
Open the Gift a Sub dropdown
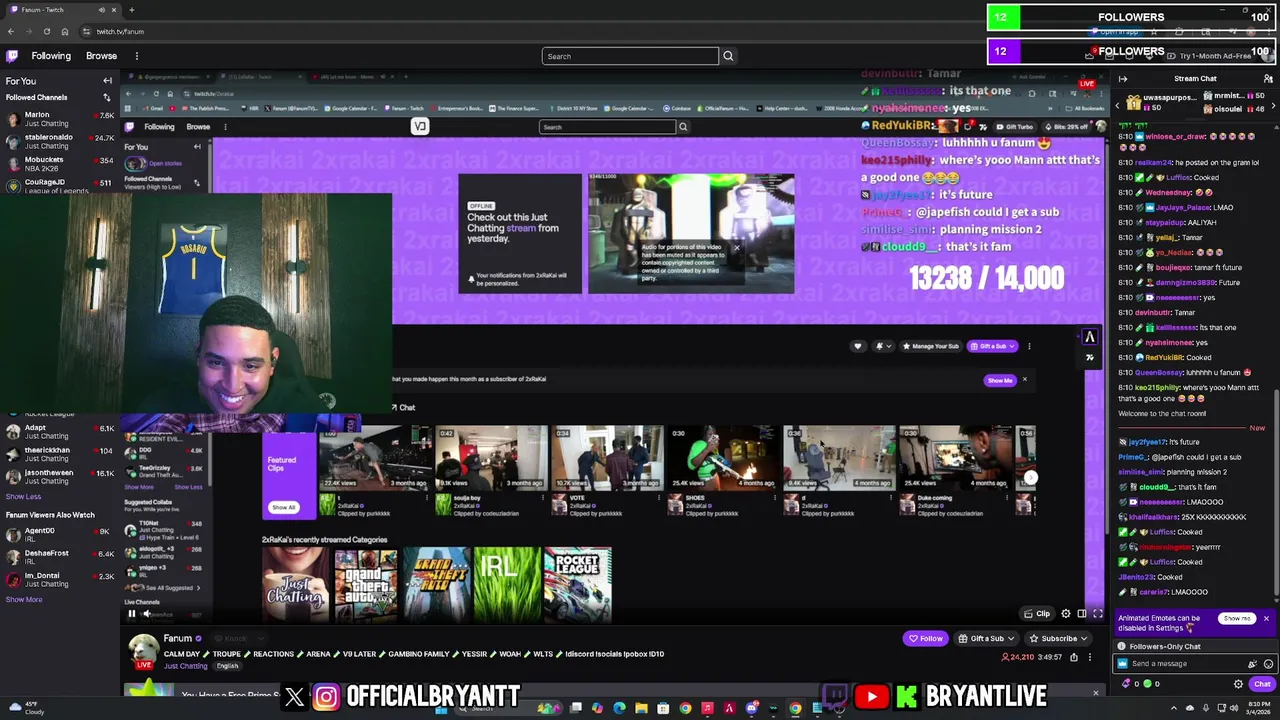click(x=986, y=638)
